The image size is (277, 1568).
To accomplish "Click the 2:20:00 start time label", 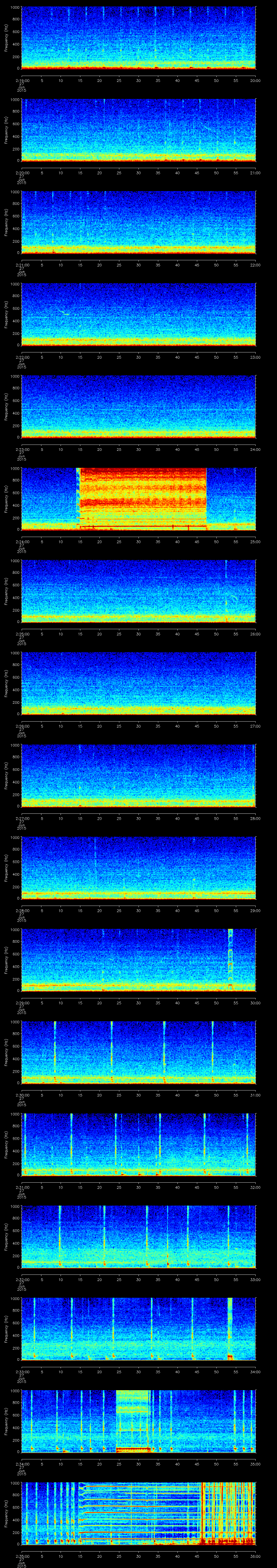I will click(22, 173).
